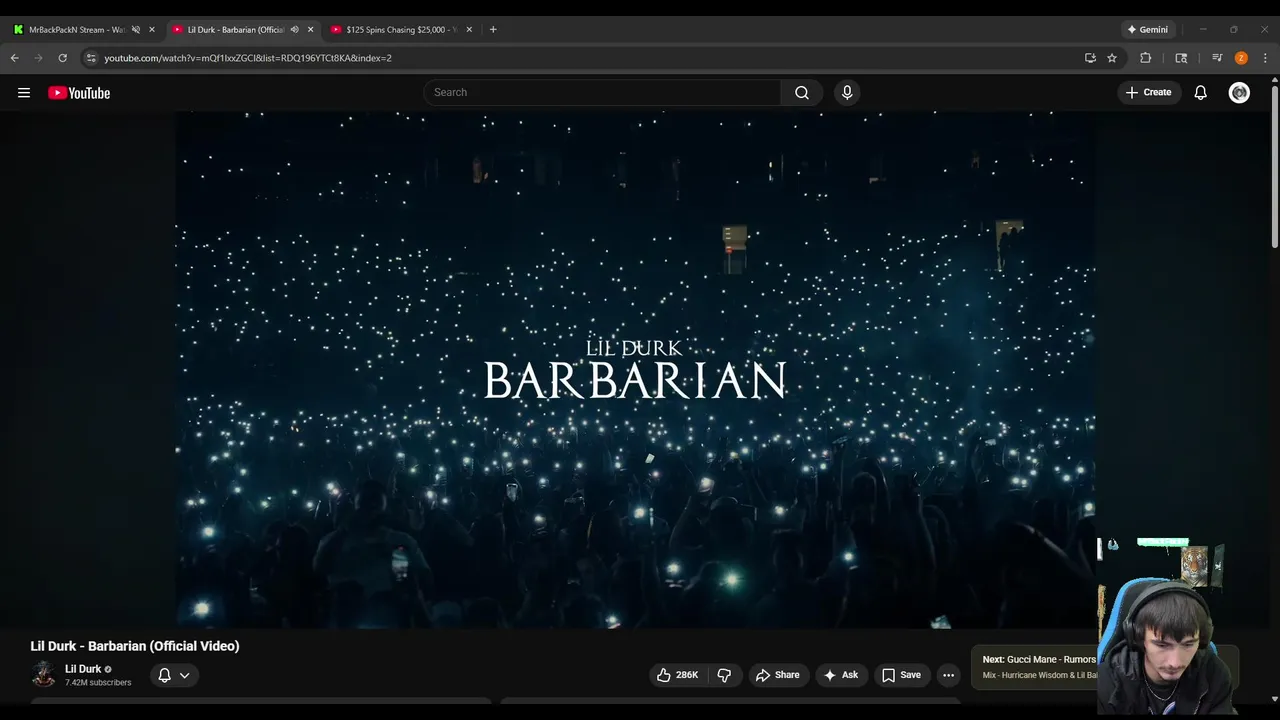Open the tab search side icon
The height and width of the screenshot is (720, 1280).
click(x=1181, y=58)
